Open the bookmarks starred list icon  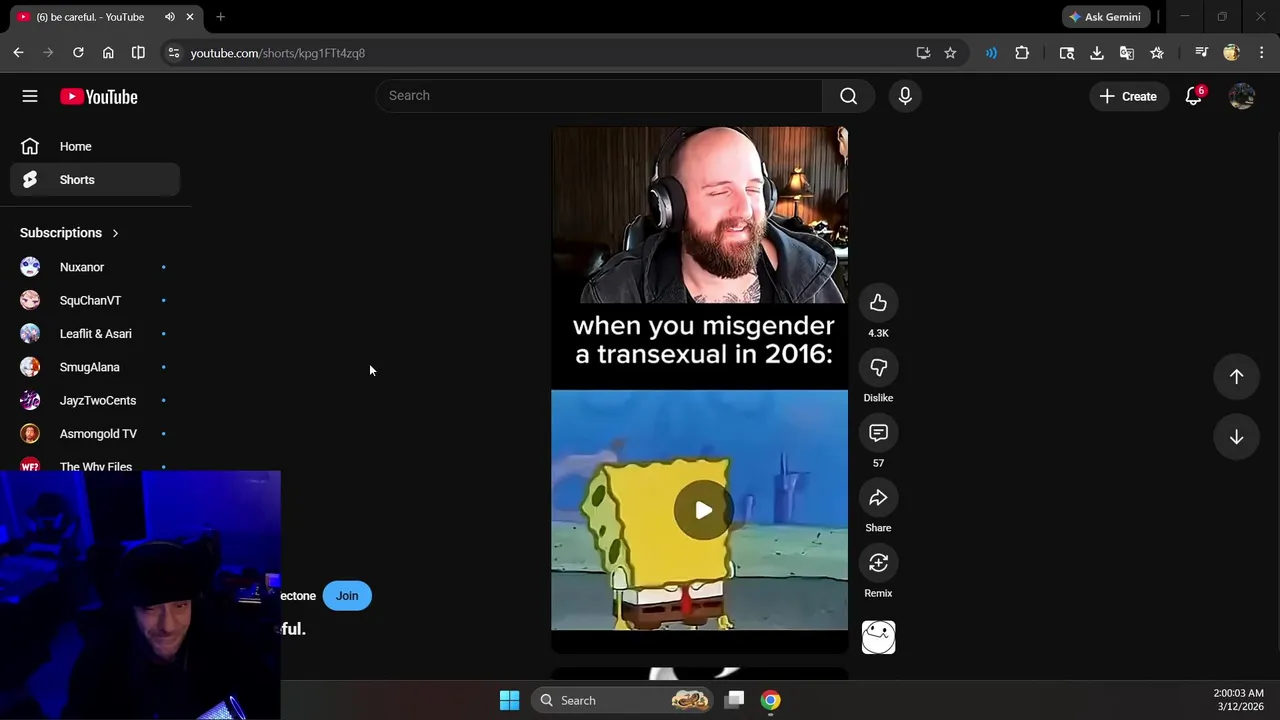(x=1157, y=53)
